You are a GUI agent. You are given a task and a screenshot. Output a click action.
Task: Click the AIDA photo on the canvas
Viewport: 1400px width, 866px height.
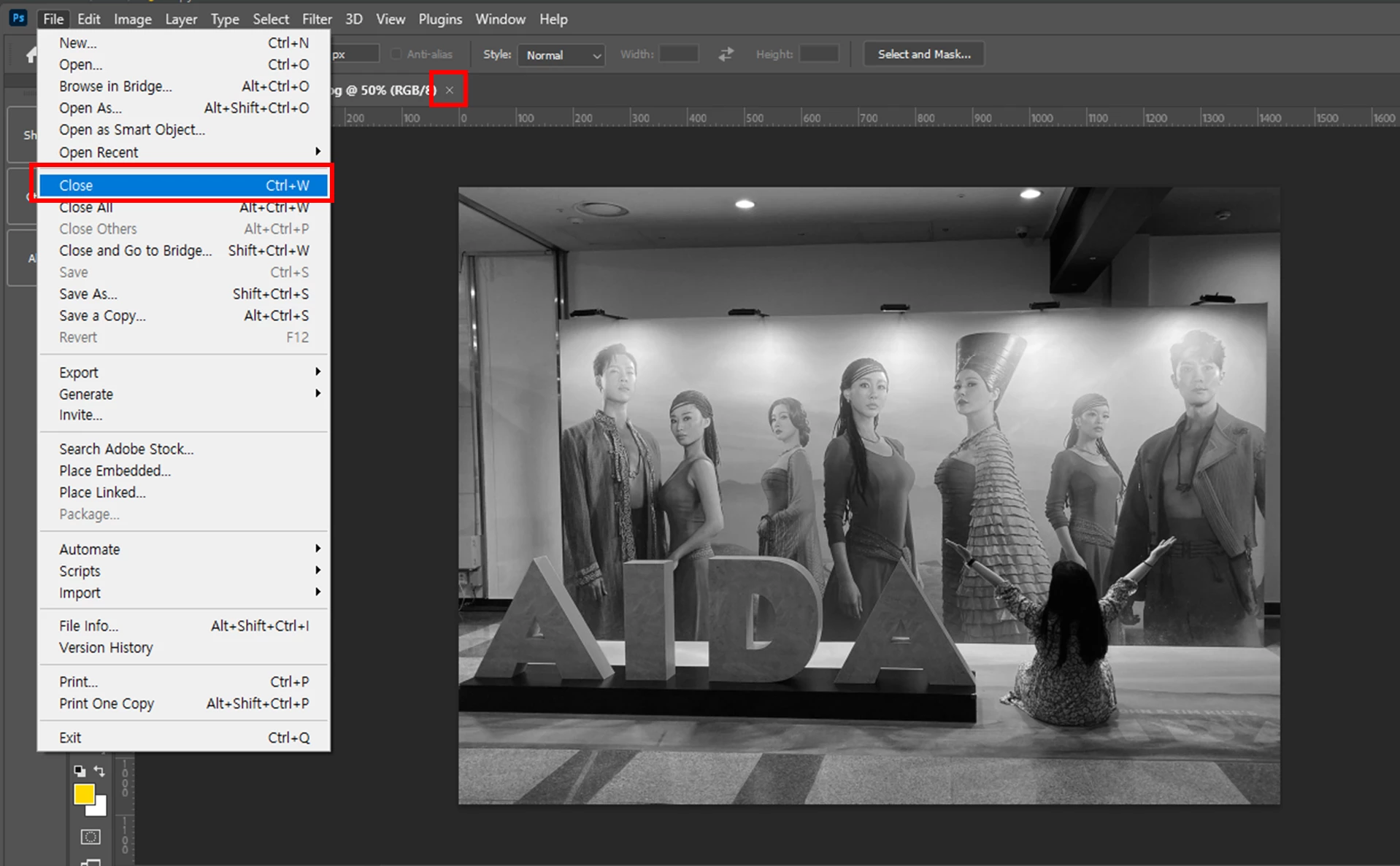click(869, 496)
